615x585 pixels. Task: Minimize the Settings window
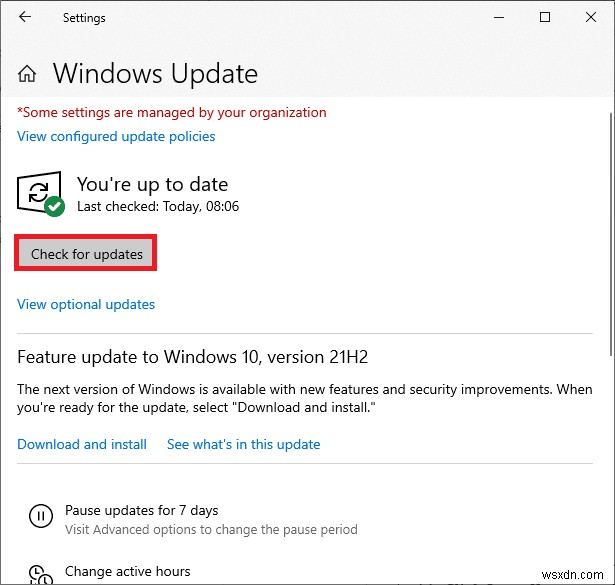499,17
